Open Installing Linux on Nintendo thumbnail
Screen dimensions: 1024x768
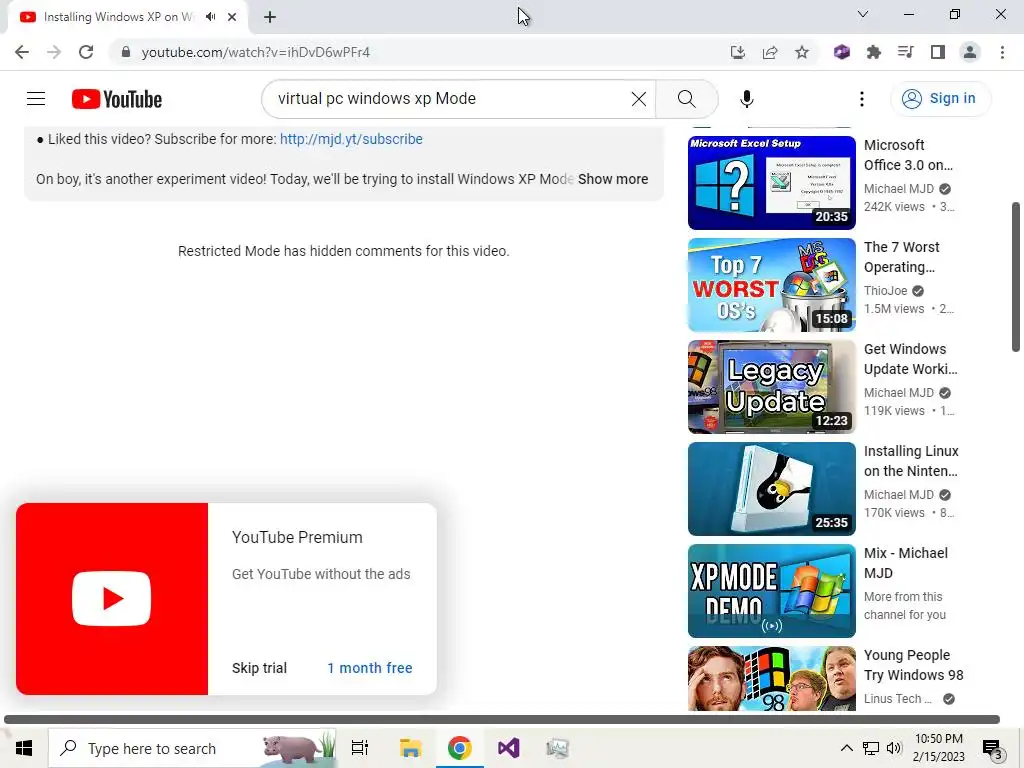coord(771,488)
